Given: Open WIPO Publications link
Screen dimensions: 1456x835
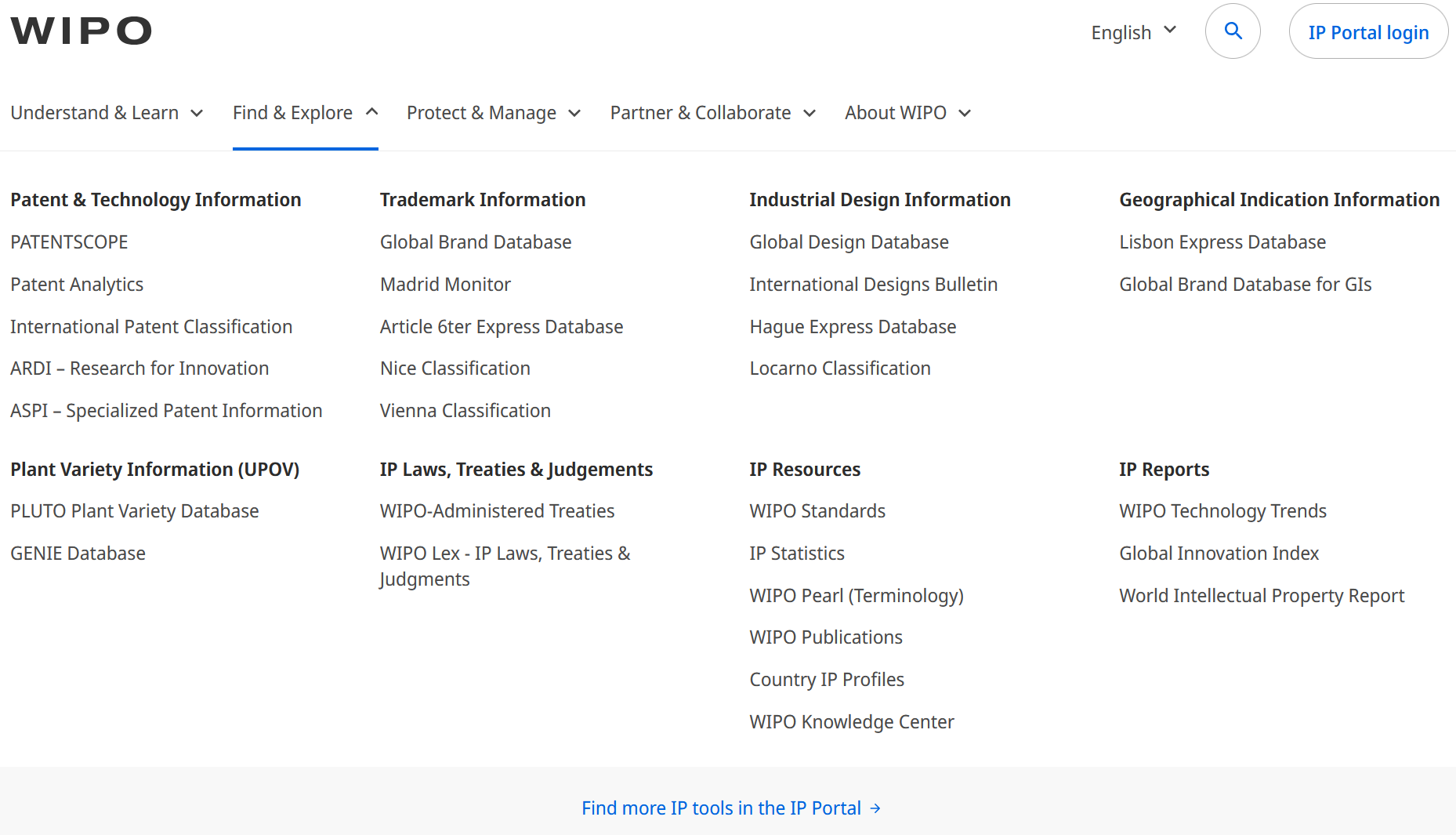Looking at the screenshot, I should (826, 637).
